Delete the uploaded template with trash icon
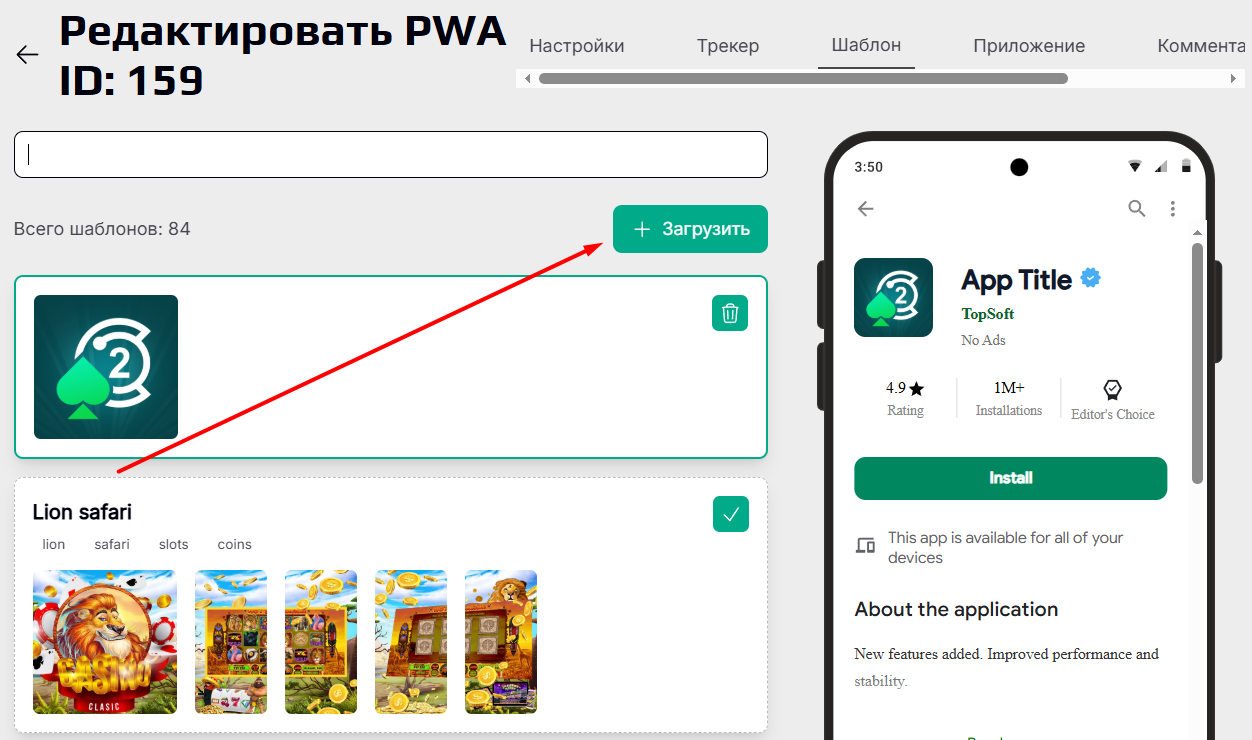The width and height of the screenshot is (1252, 740). [730, 313]
